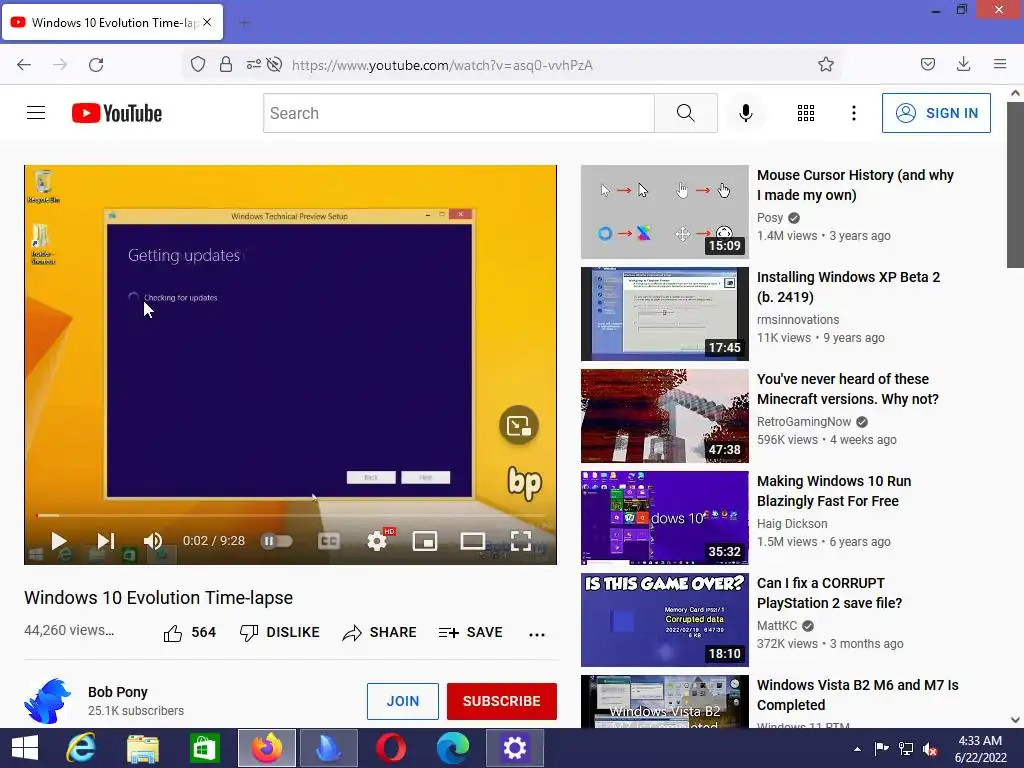Click the autoplay blocked icon in address bar
1024x768 pixels.
(x=275, y=65)
